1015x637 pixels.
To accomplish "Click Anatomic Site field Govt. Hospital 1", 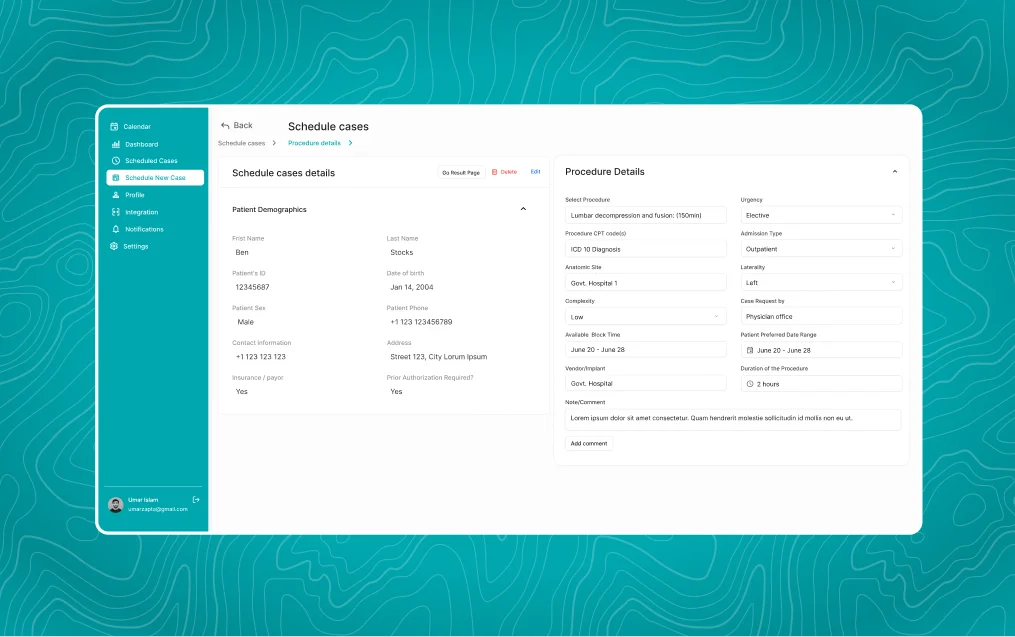I will click(x=645, y=283).
